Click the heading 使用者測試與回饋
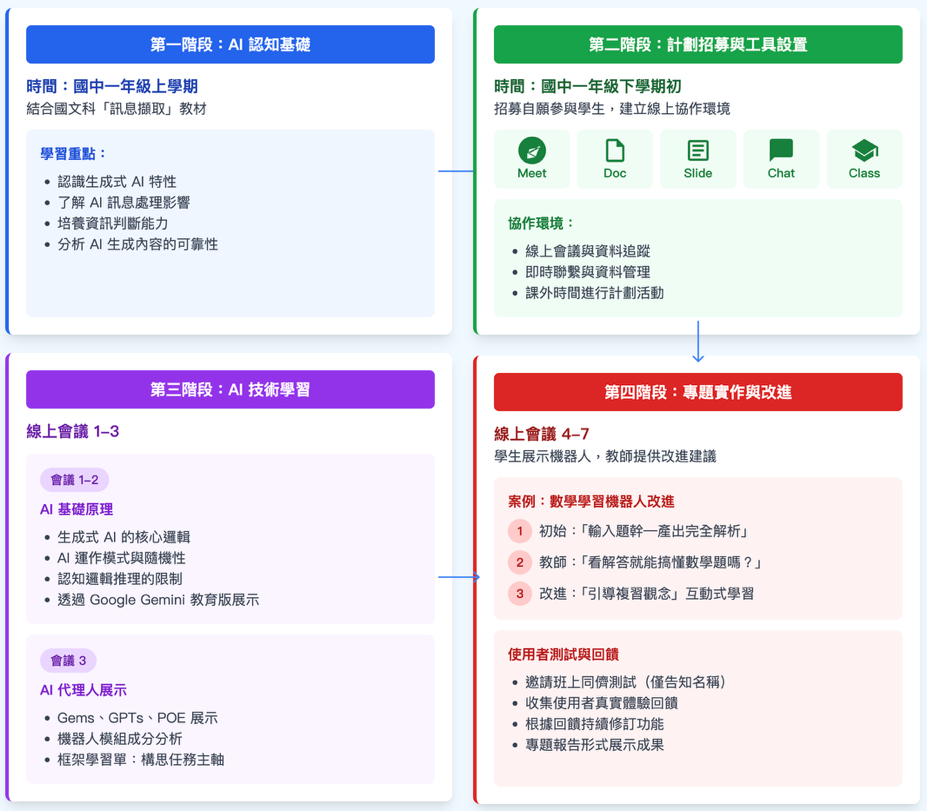This screenshot has height=811, width=927. click(563, 654)
